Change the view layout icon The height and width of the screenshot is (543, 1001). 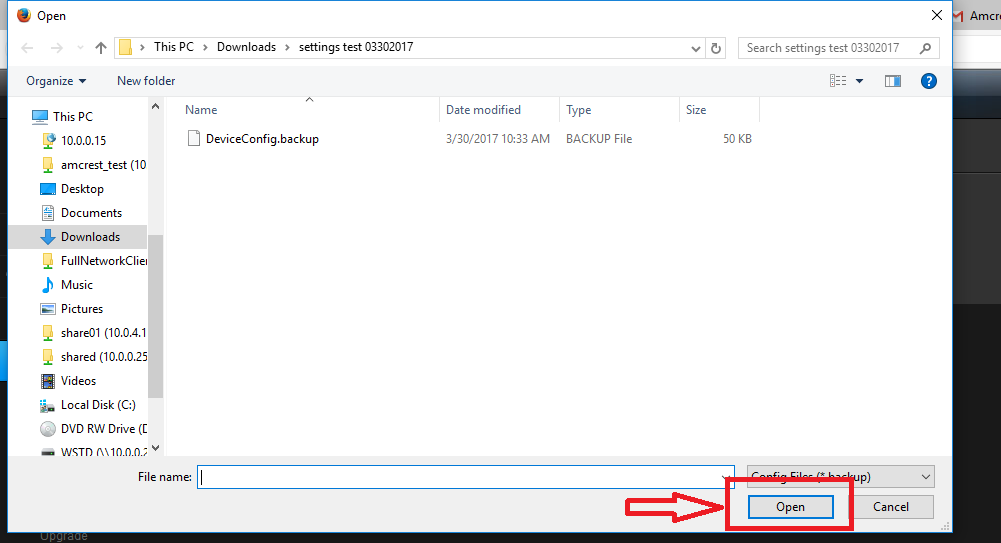click(x=838, y=81)
